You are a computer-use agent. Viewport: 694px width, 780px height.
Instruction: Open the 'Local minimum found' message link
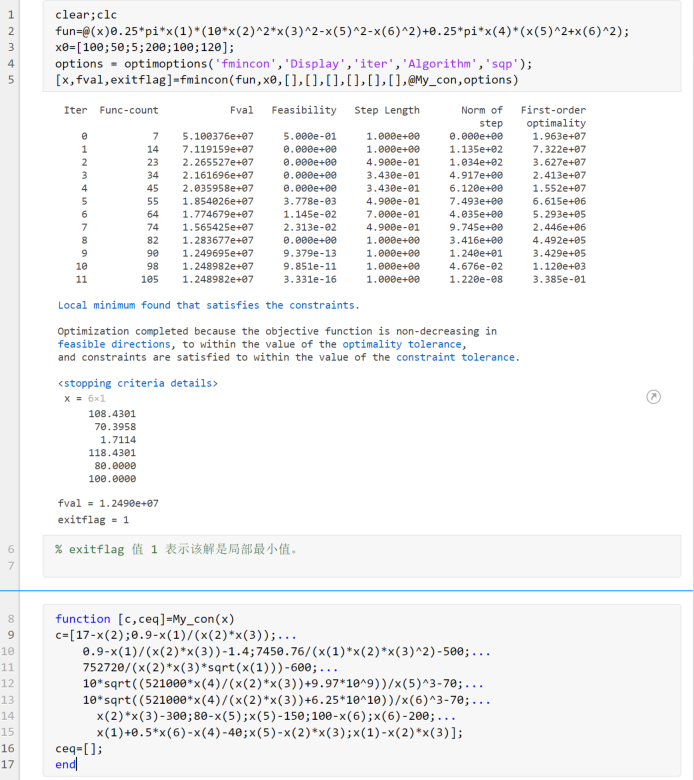point(208,305)
